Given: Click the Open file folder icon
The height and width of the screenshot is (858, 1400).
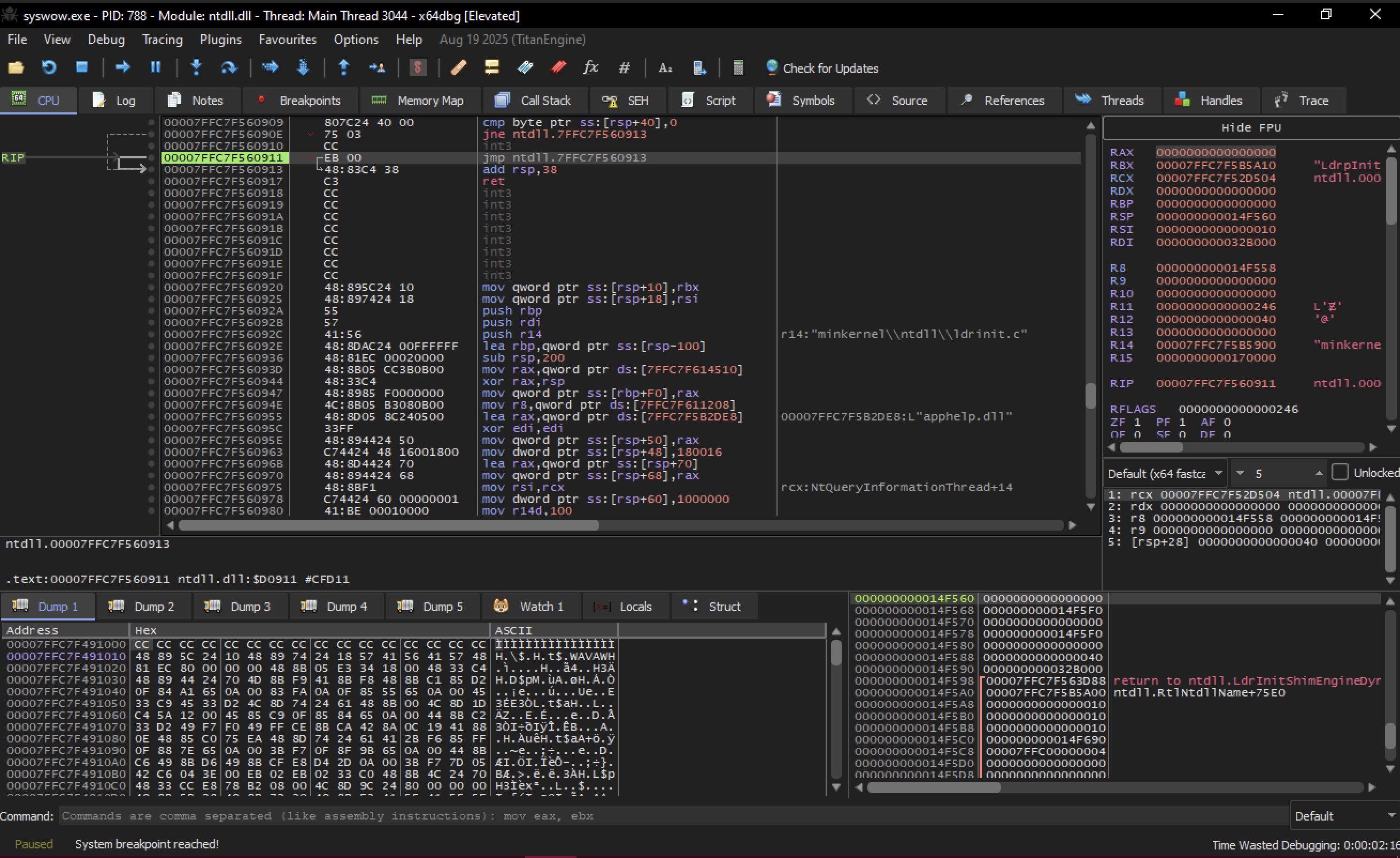Looking at the screenshot, I should [16, 67].
